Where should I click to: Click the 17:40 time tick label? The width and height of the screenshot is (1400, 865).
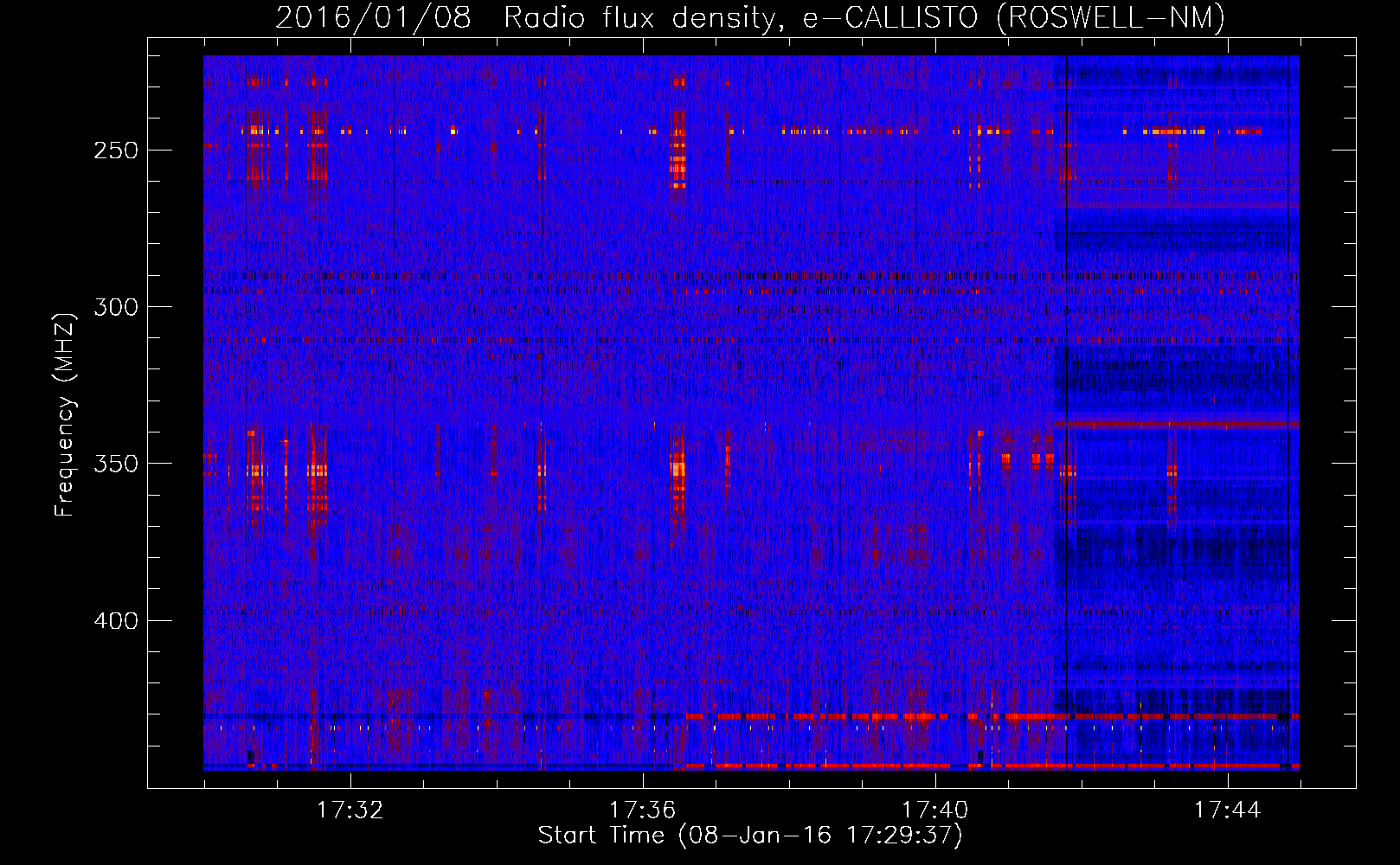[934, 811]
